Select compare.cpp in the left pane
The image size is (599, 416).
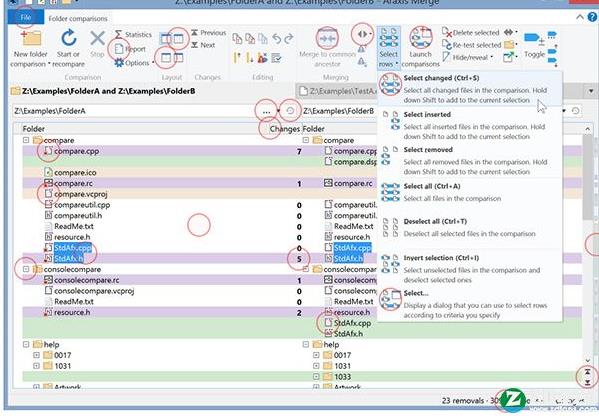click(76, 151)
